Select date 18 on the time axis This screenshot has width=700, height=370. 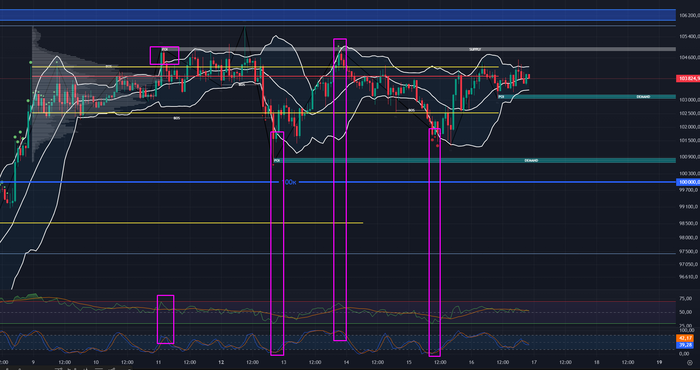pyautogui.click(x=596, y=362)
